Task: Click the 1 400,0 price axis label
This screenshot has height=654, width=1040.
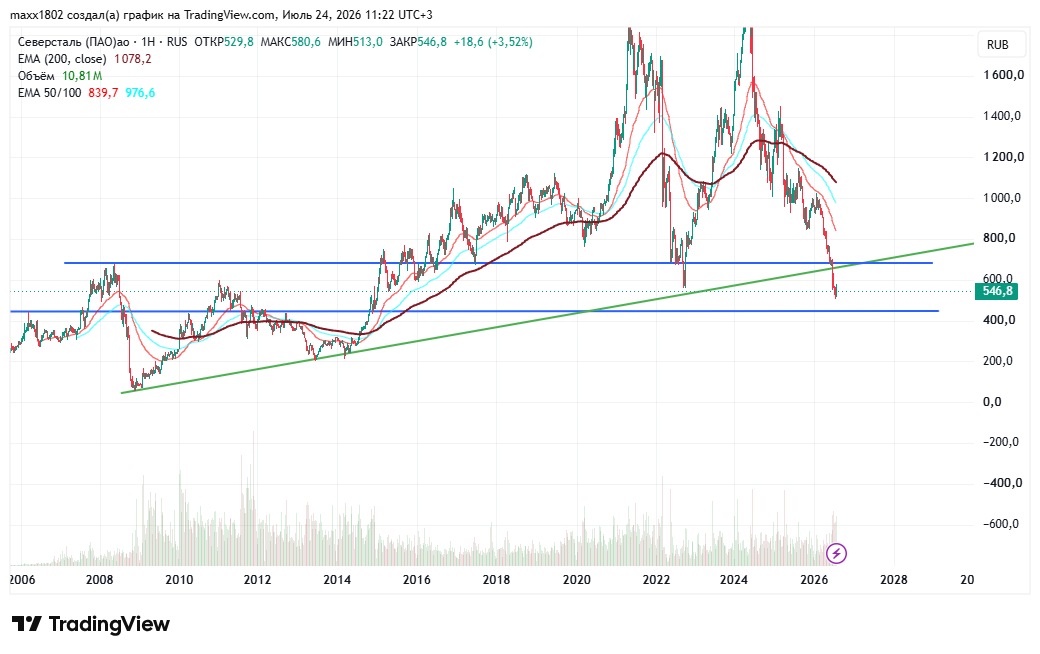Action: pos(1004,116)
